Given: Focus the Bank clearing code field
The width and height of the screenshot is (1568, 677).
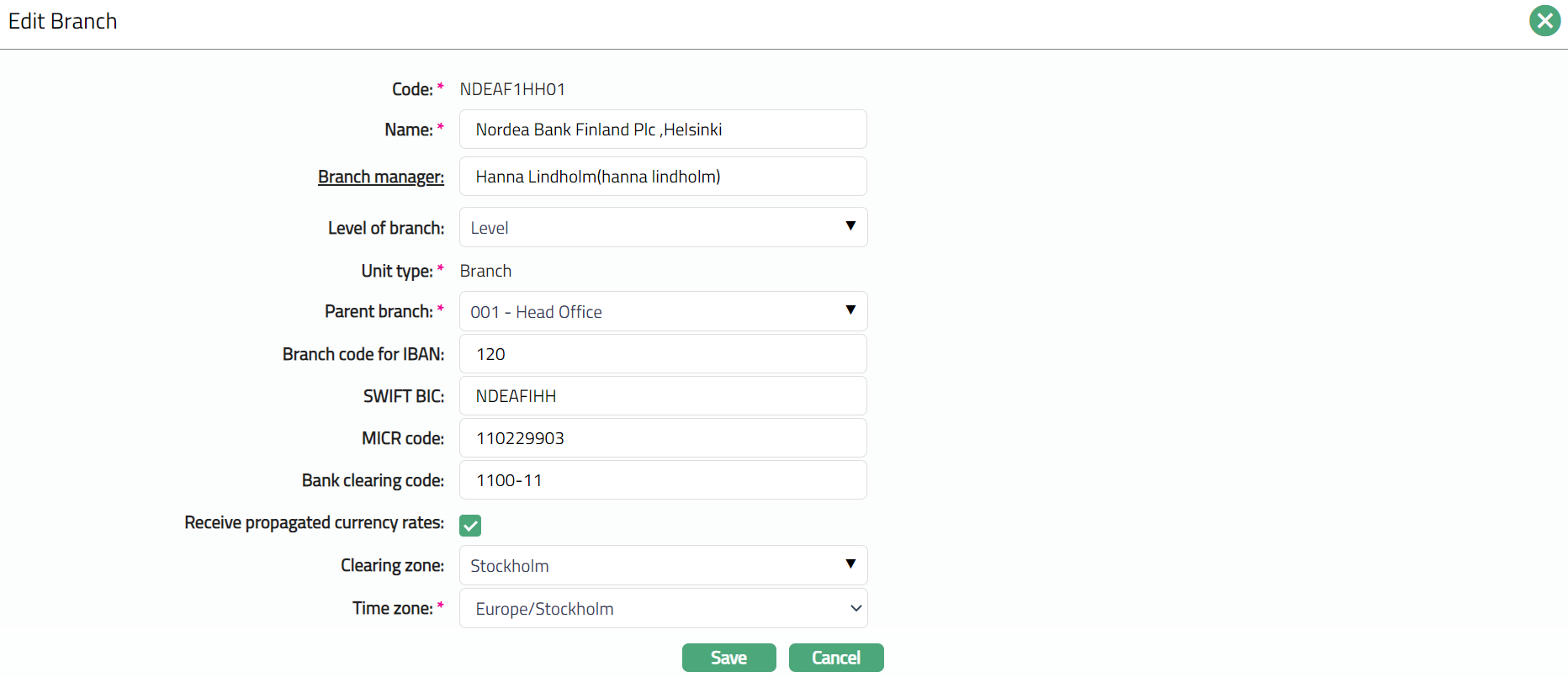Looking at the screenshot, I should [x=663, y=480].
